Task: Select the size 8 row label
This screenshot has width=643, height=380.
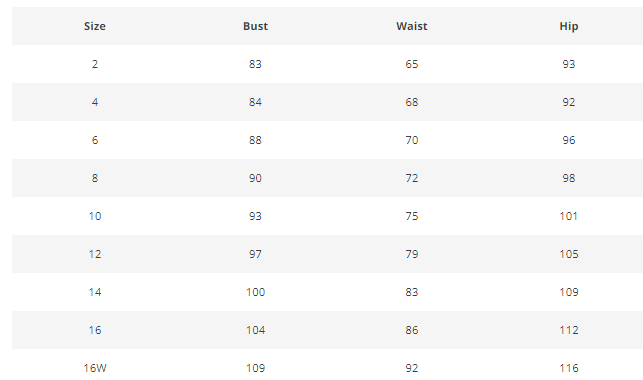Action: 95,178
